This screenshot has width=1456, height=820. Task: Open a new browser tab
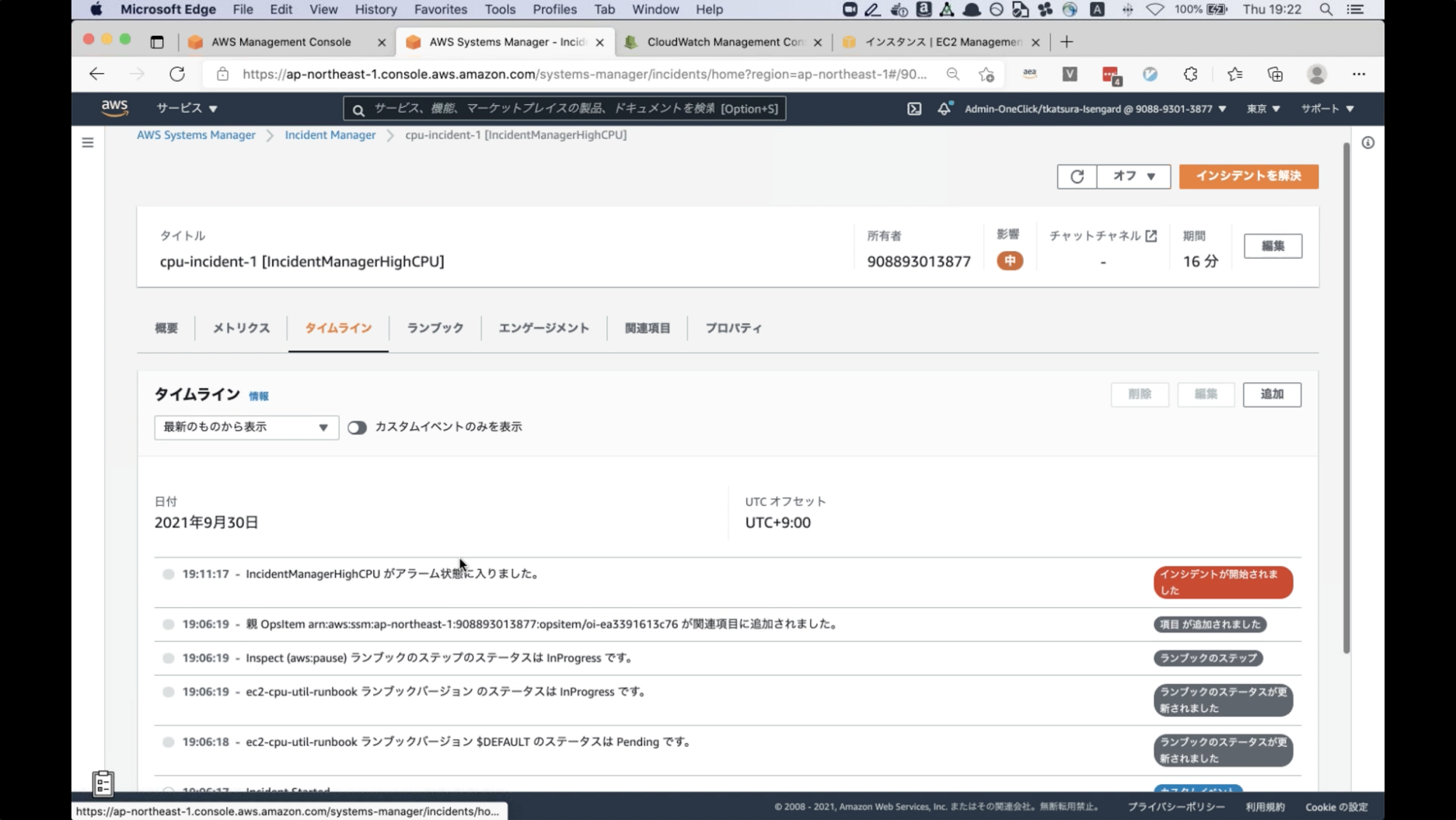(1067, 42)
